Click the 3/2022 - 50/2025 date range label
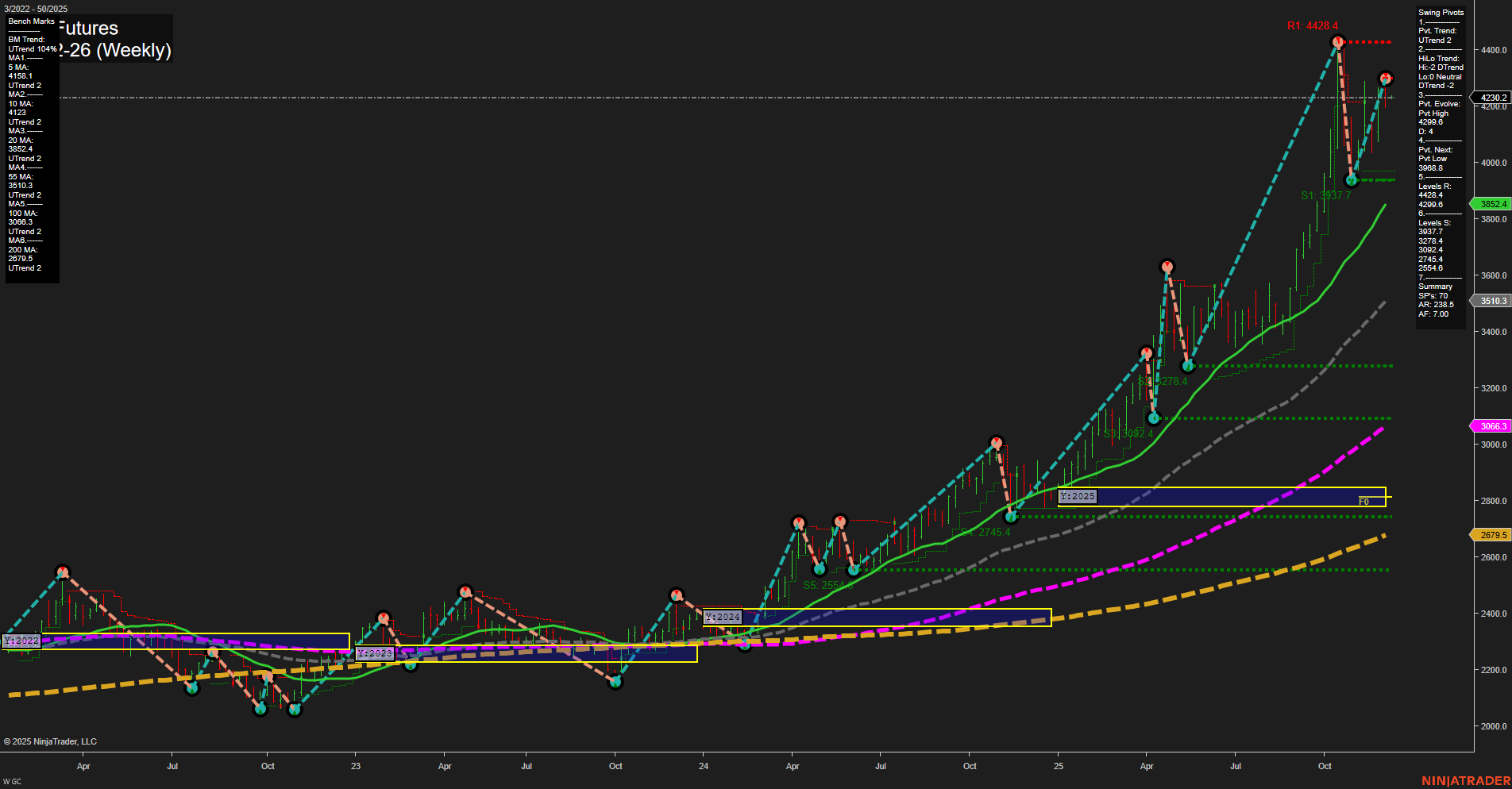 (x=35, y=9)
